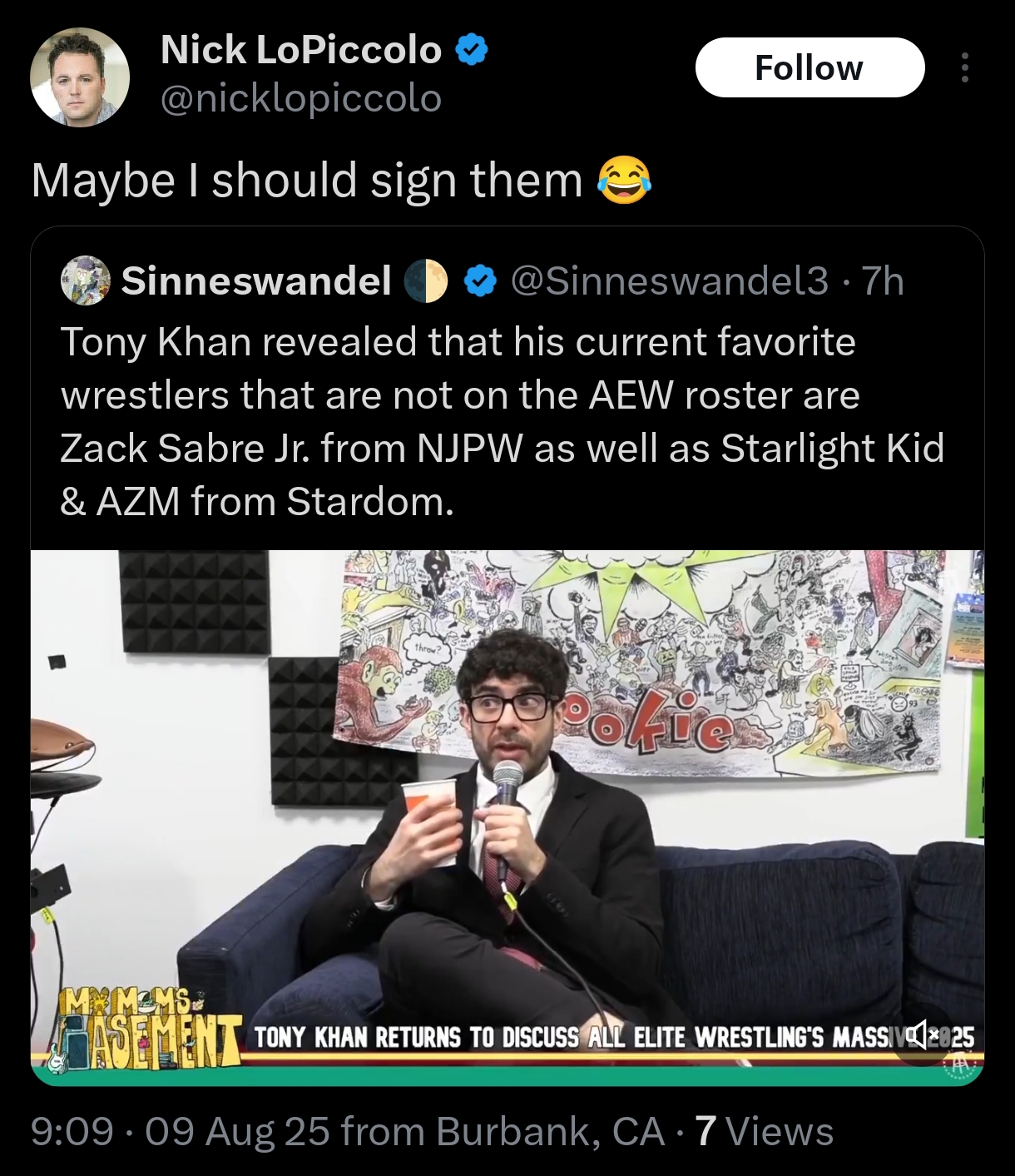
Task: Open the @Sinneswandel3 handle
Action: click(x=669, y=280)
